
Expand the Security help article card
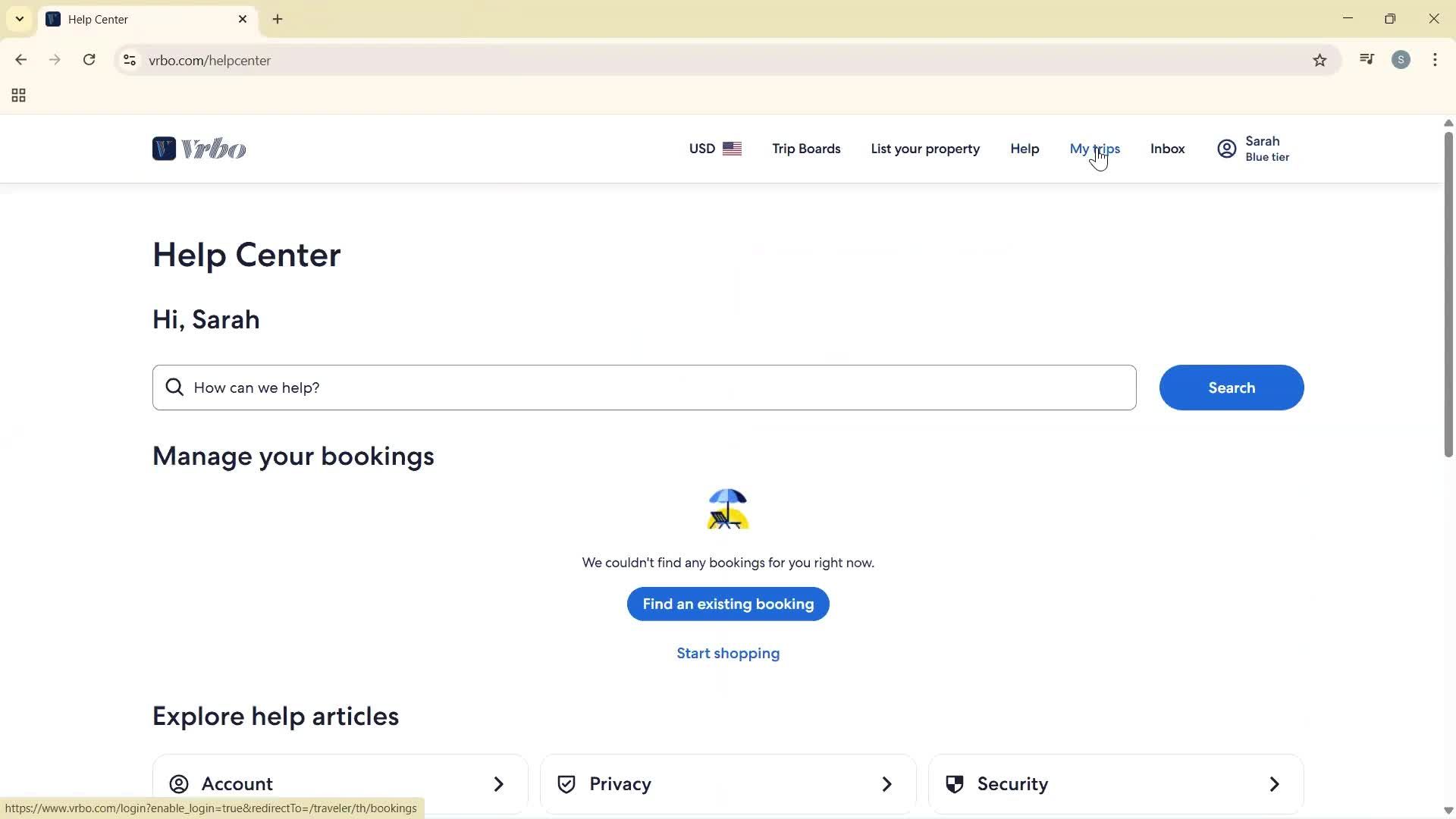coord(1274,784)
